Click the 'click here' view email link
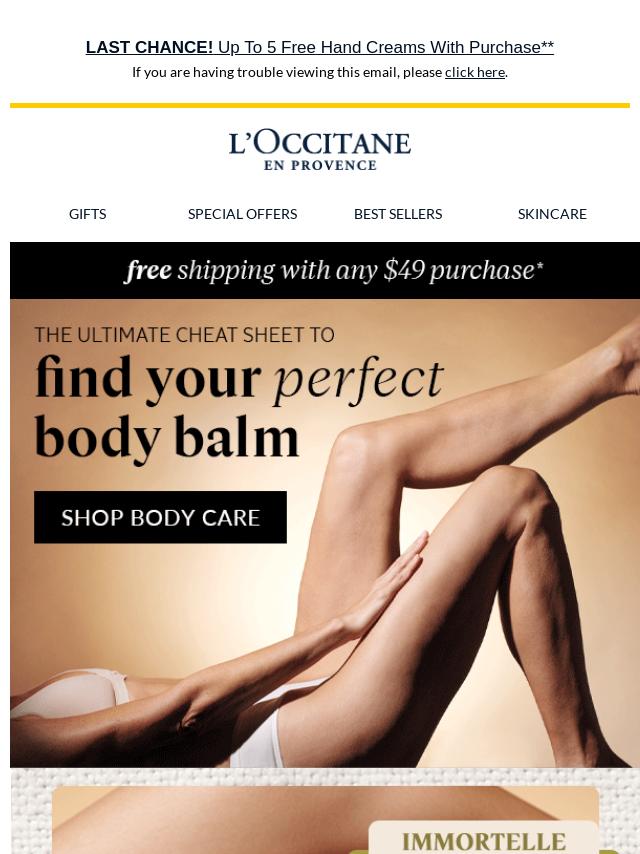 (x=474, y=72)
